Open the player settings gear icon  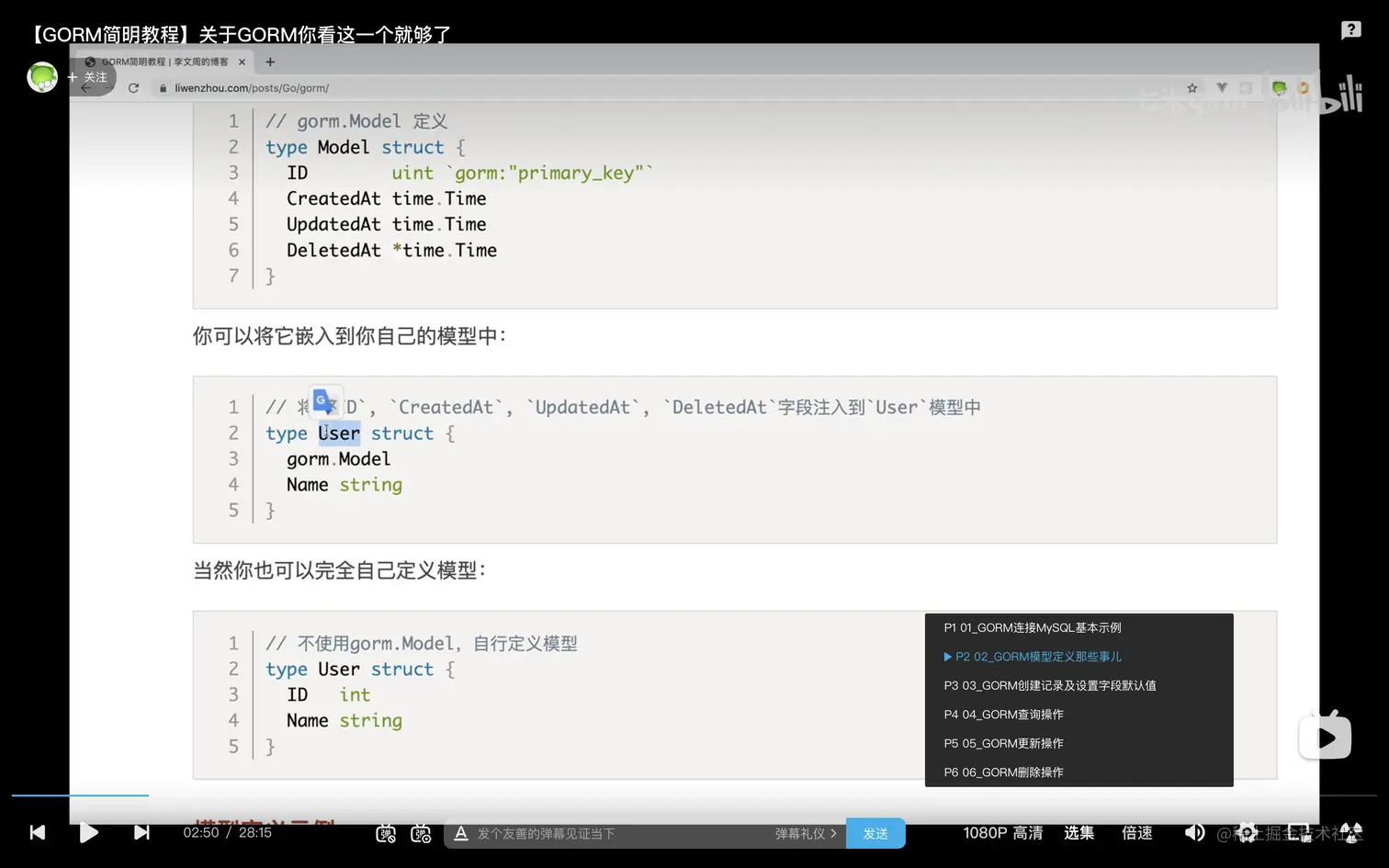1246,833
